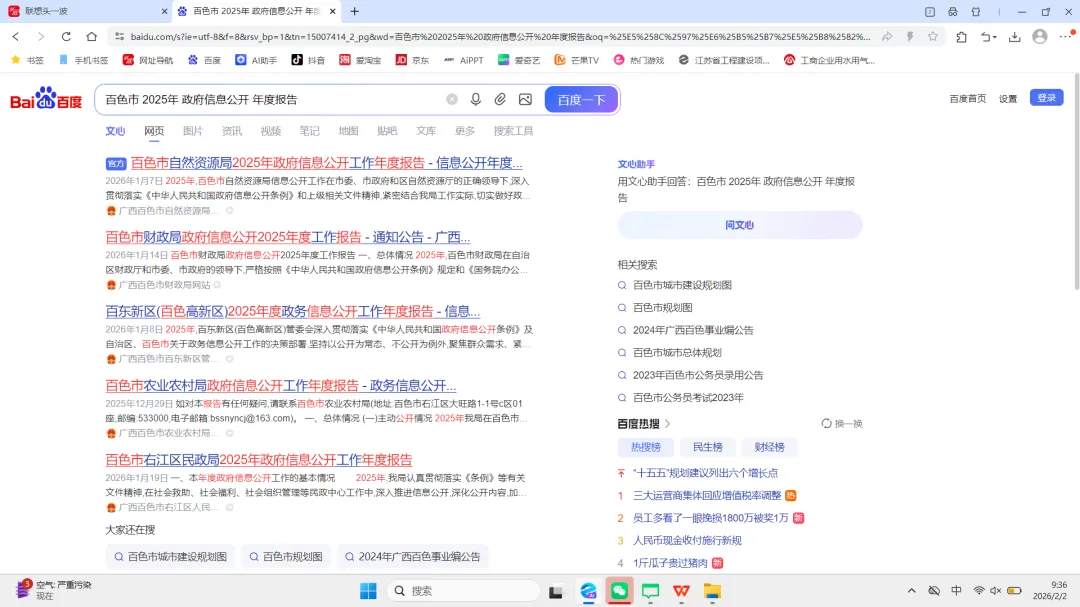The width and height of the screenshot is (1080, 607).
Task: Open the 设置 link at top right
Action: 1008,99
